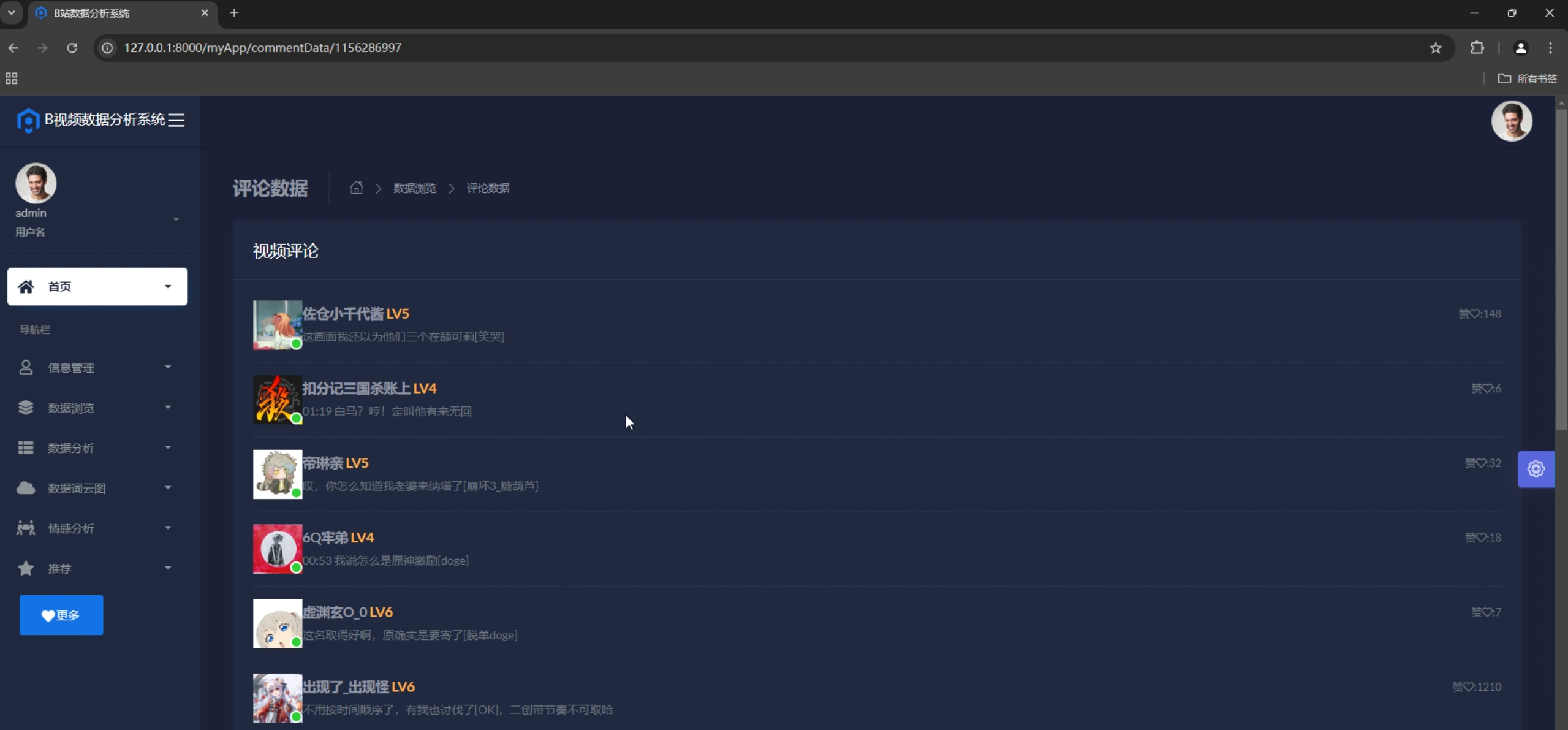Screen dimensions: 1568x730
Task: Expand the admin user dropdown arrow
Action: tap(176, 219)
